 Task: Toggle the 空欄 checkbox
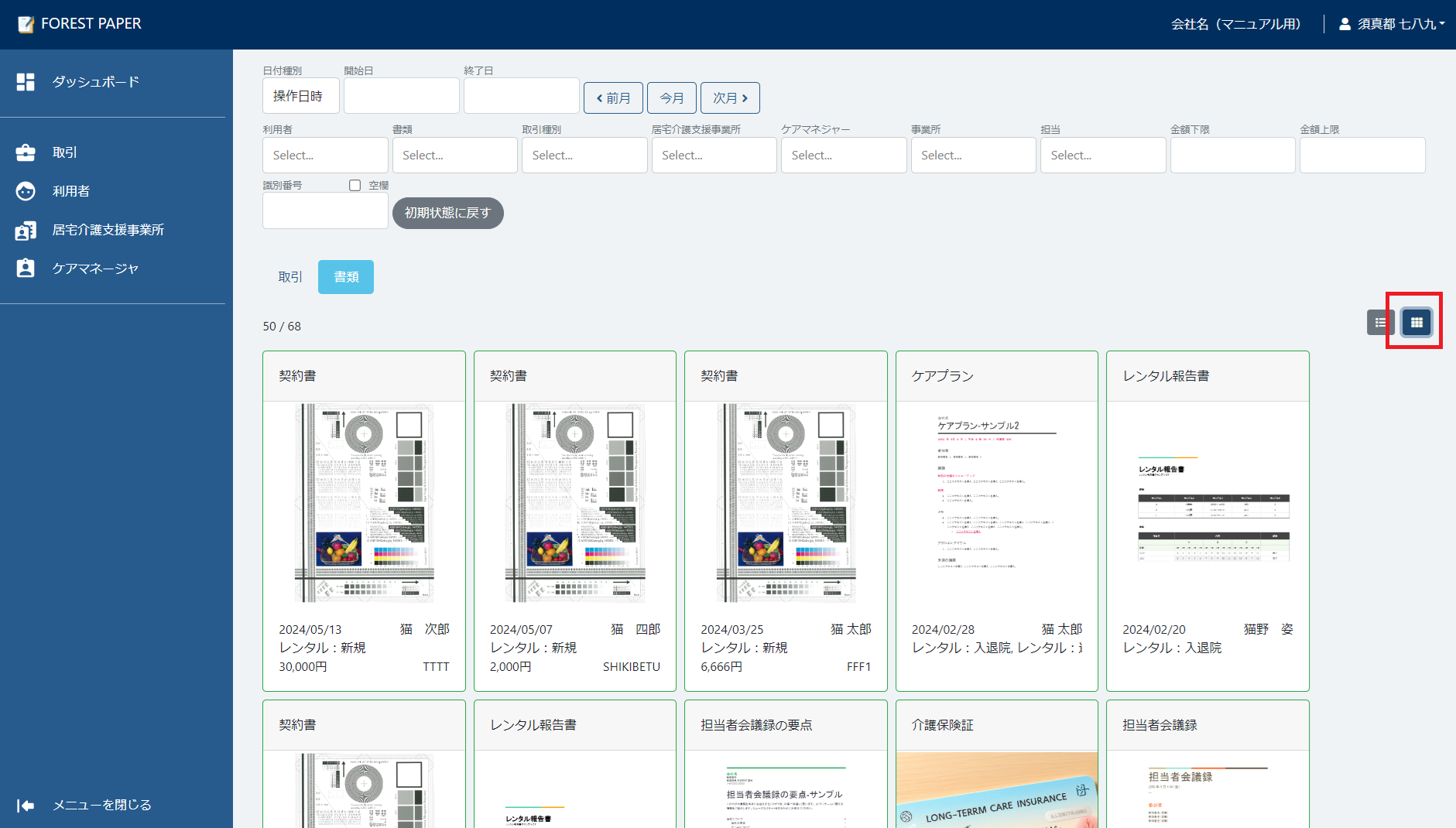355,186
